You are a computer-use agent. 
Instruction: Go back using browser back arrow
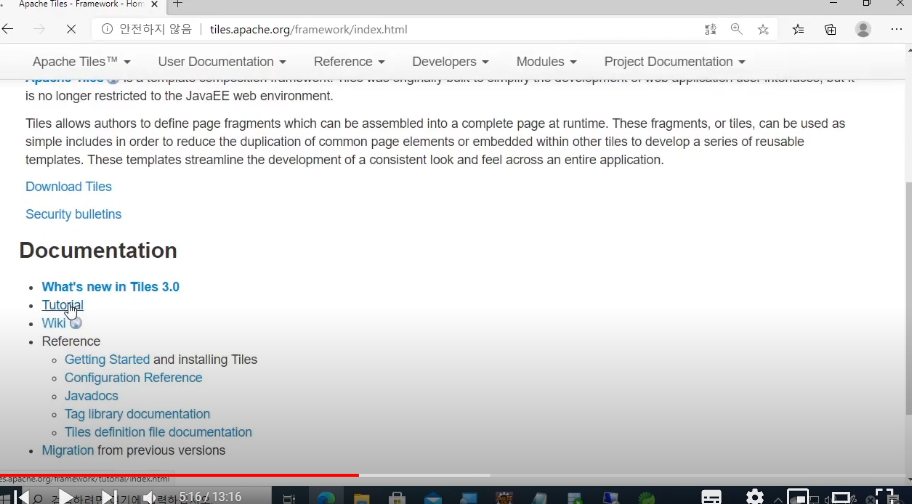pos(8,29)
